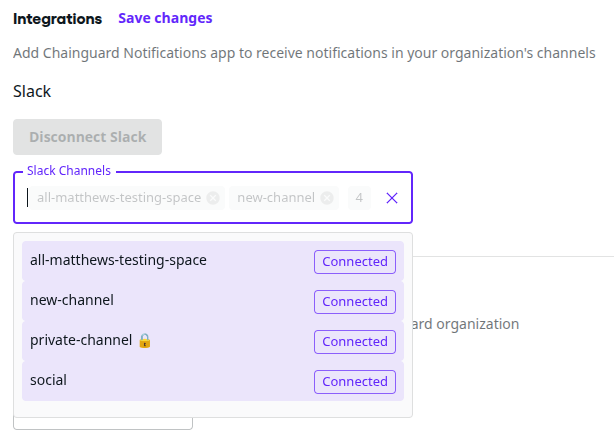Click the Slack section heading
Viewport: 614px width, 434px height.
pyautogui.click(x=32, y=91)
